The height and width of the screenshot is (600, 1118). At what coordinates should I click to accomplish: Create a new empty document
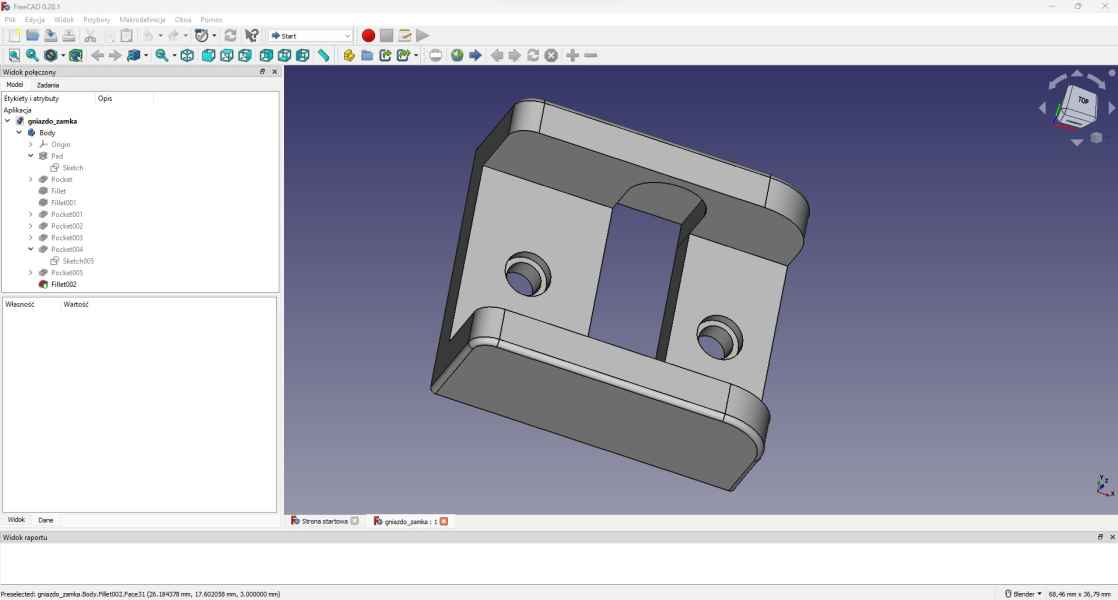click(14, 36)
